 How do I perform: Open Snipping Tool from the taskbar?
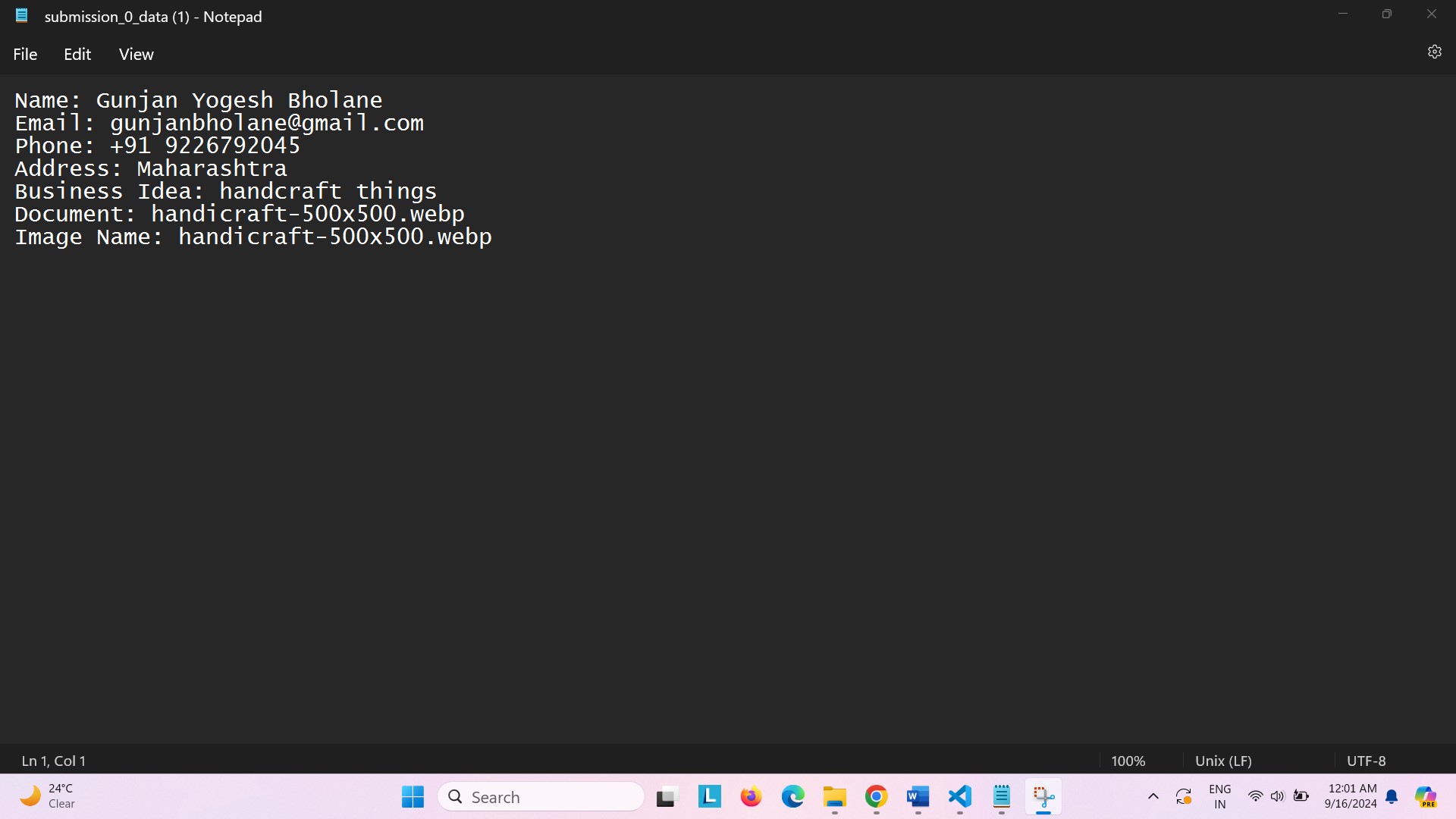(x=1043, y=797)
